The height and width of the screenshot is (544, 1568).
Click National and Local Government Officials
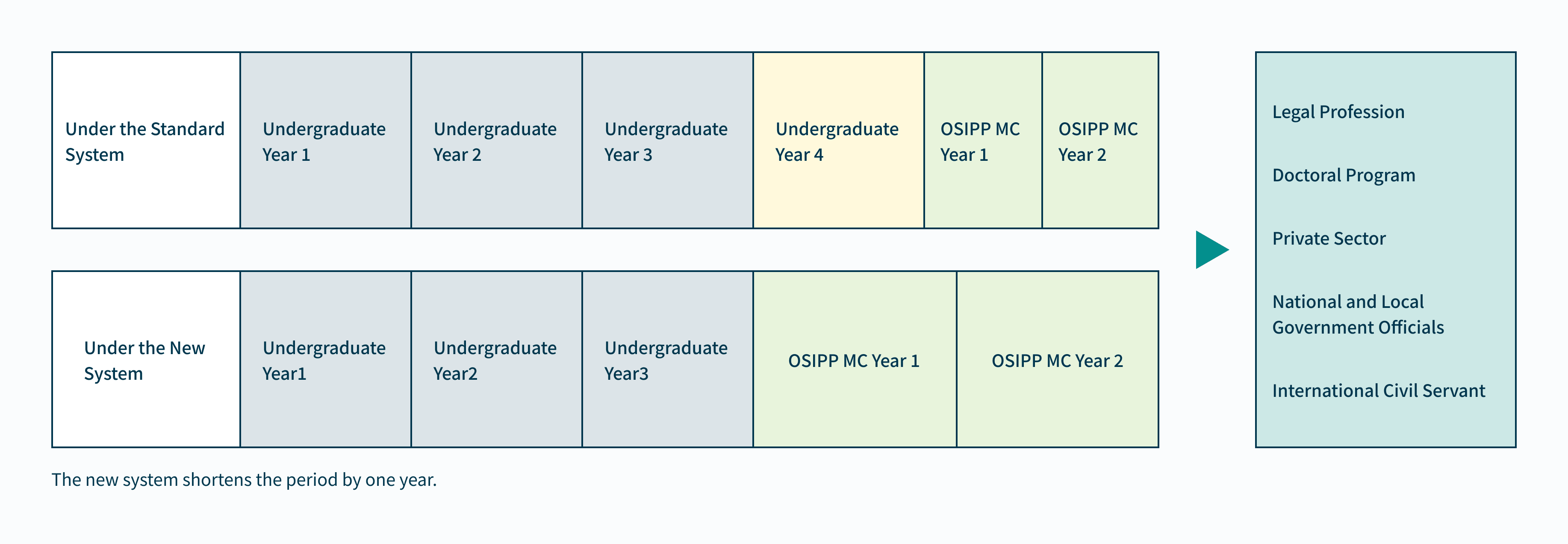click(1358, 314)
